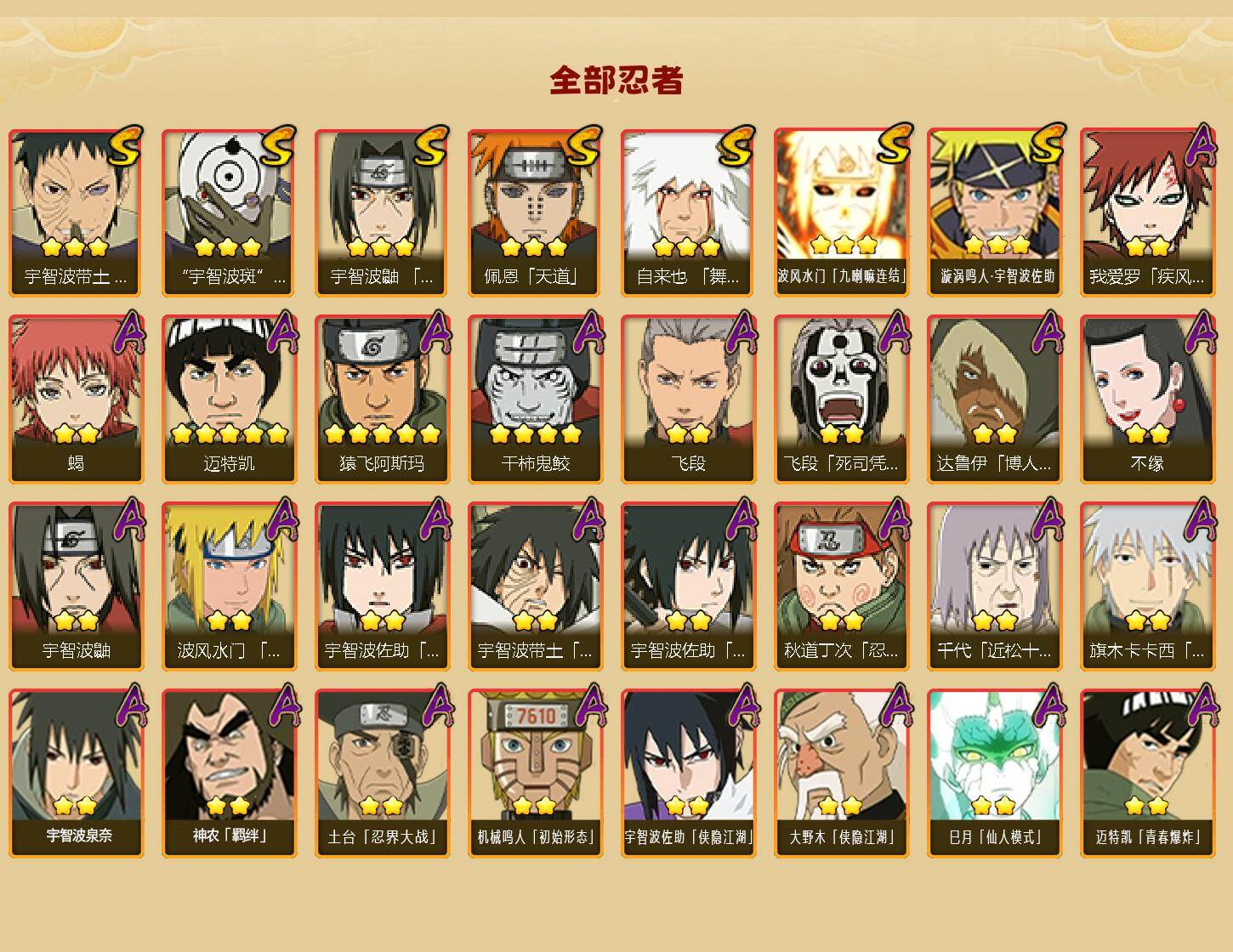The width and height of the screenshot is (1233, 952).
Task: Choose the 千代 ninja card
Action: pos(994,586)
